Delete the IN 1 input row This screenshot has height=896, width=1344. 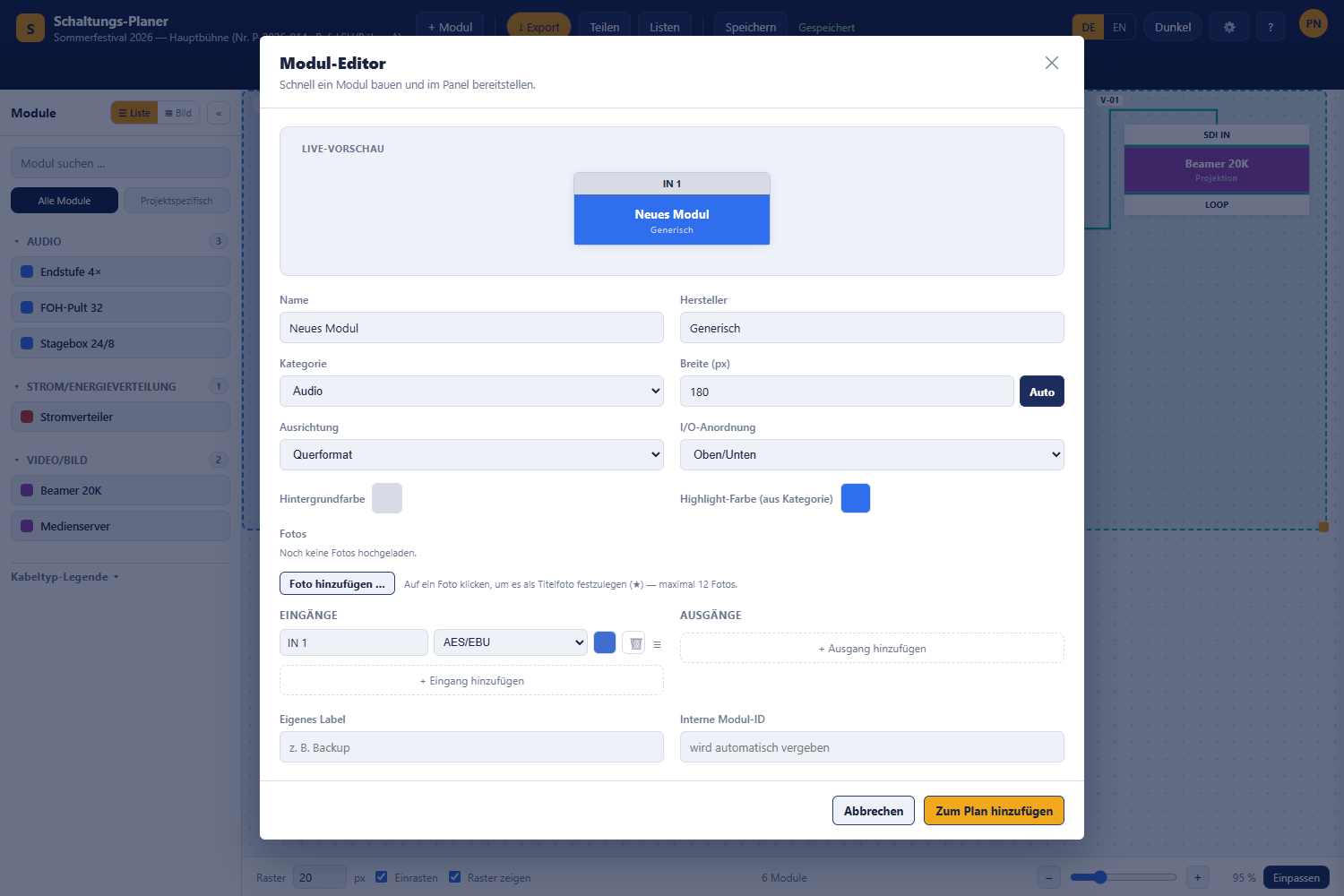(x=633, y=643)
